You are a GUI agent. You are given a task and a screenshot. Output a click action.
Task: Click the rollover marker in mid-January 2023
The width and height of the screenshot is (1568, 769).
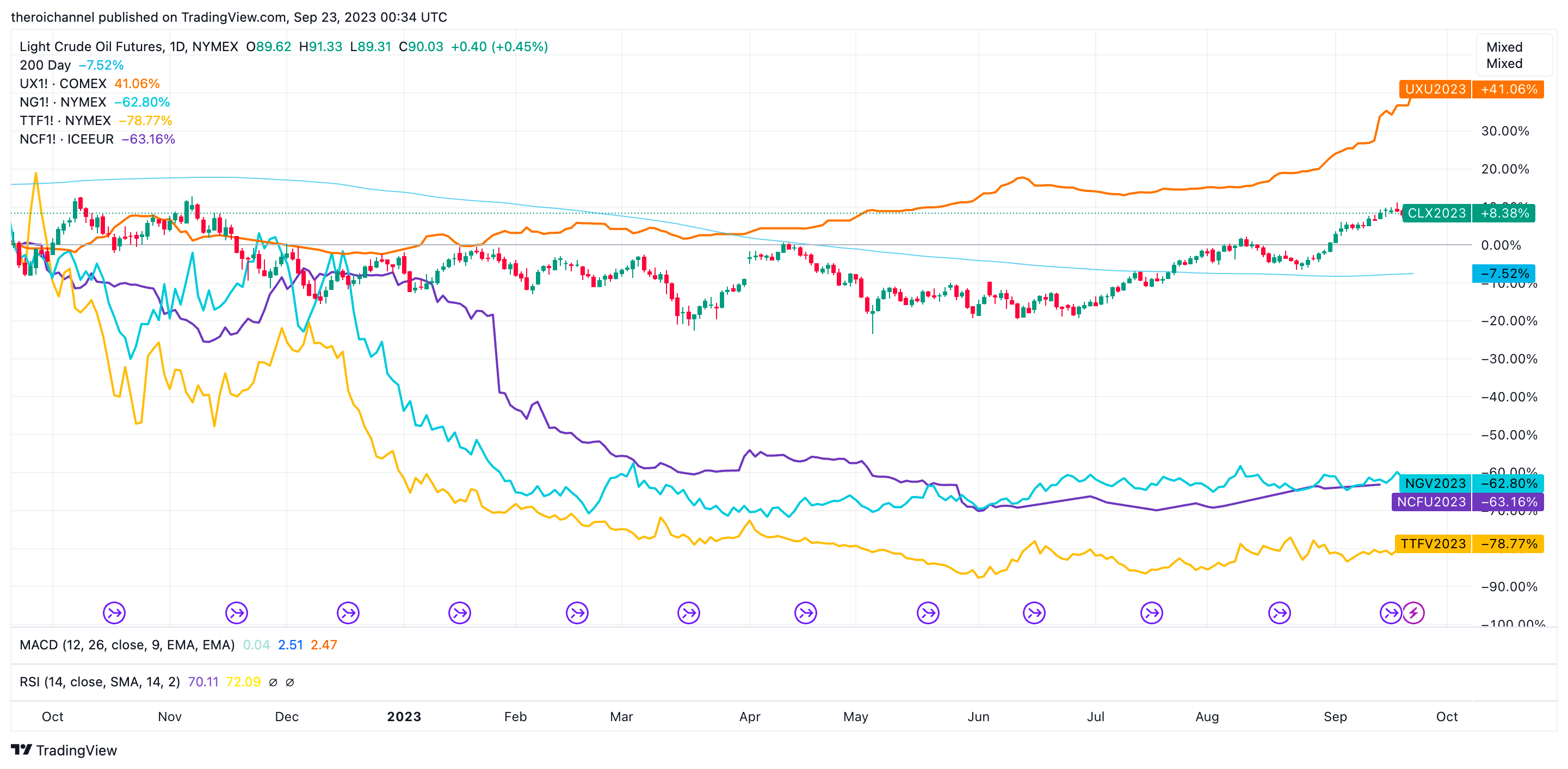[460, 613]
